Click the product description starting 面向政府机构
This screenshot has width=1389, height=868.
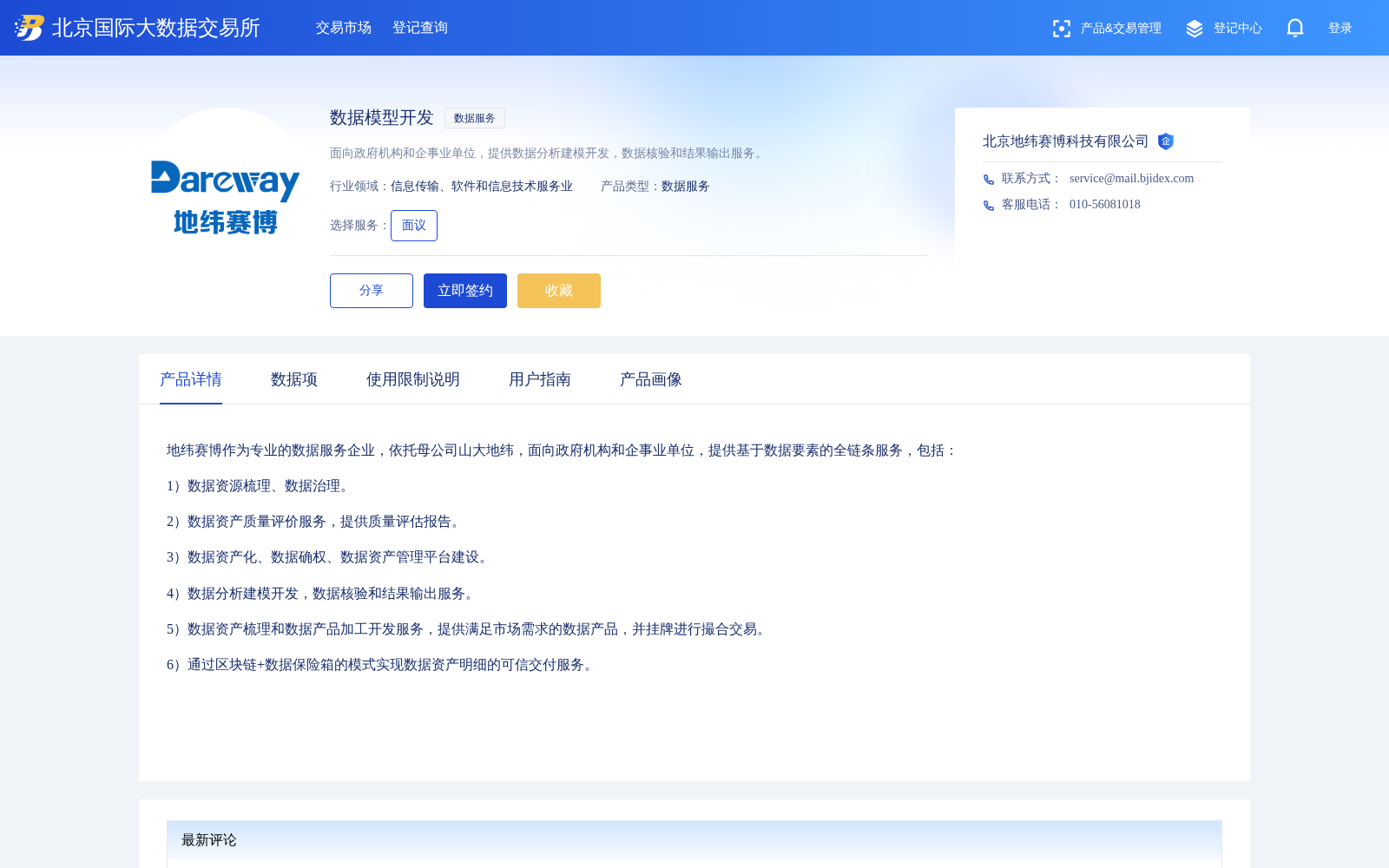[x=548, y=154]
